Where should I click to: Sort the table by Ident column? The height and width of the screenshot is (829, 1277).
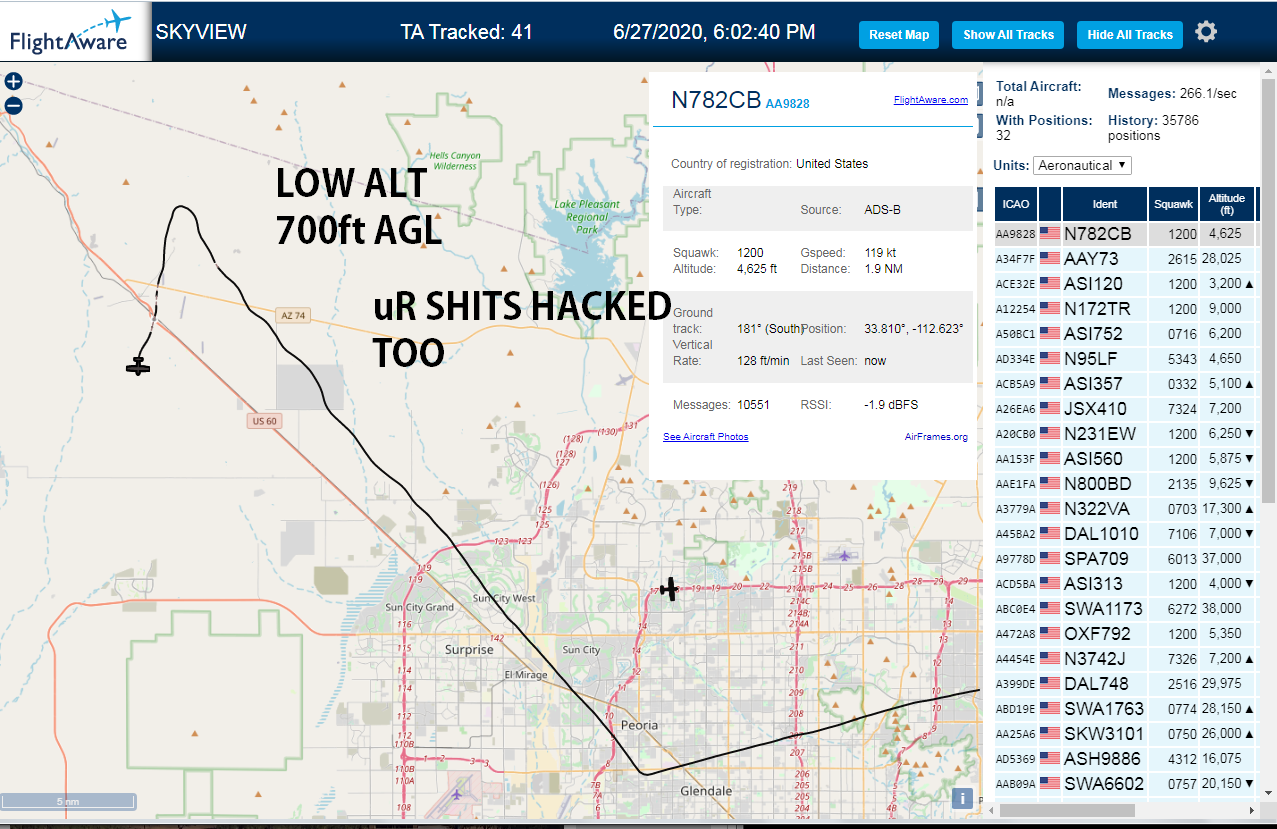coord(1105,204)
